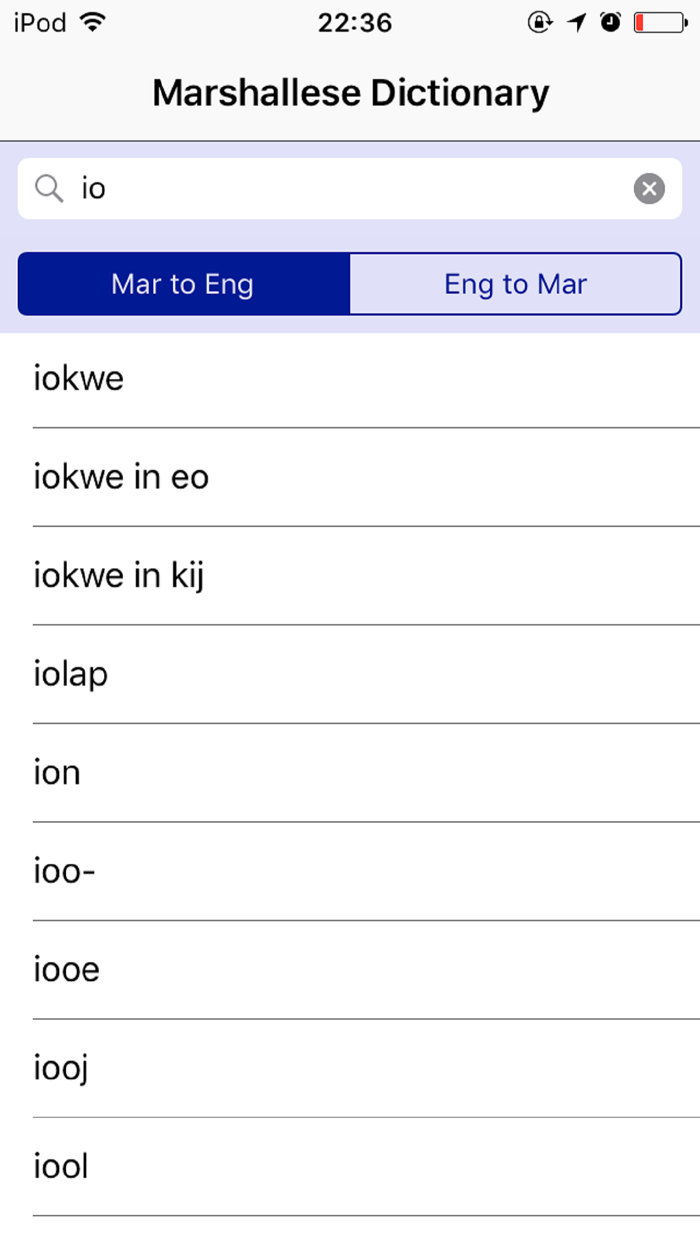Tap the location arrow status icon
The image size is (700, 1244).
pyautogui.click(x=577, y=20)
